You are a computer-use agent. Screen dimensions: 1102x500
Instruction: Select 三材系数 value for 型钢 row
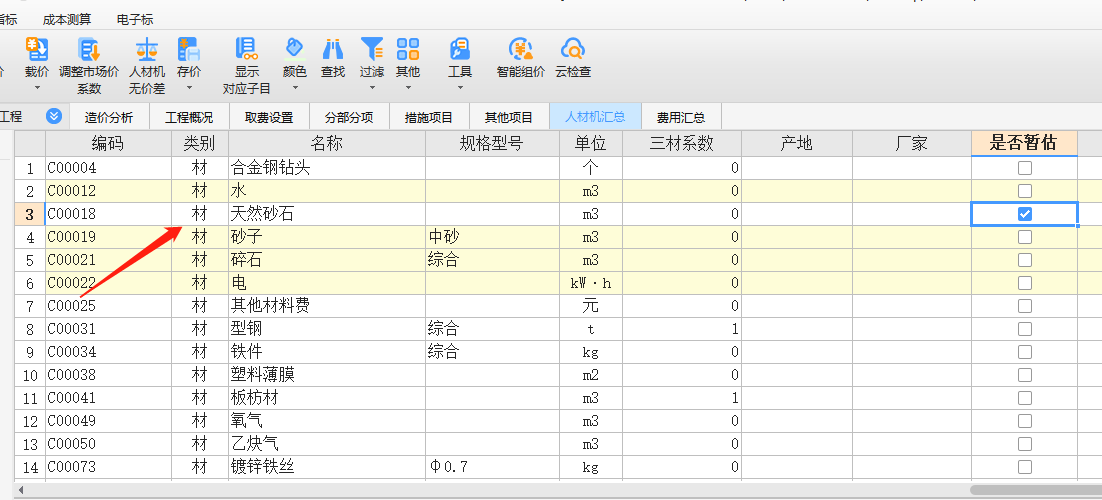(682, 328)
